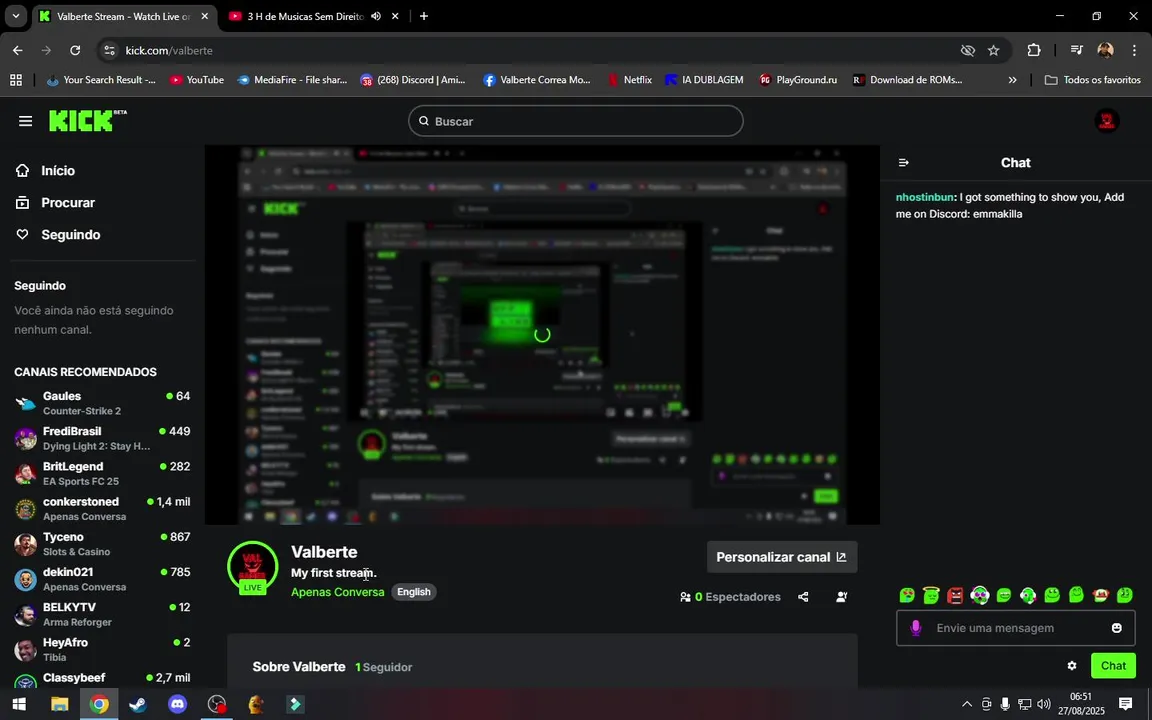The width and height of the screenshot is (1152, 720).
Task: Click the share icon next to Espectadores
Action: pos(803,597)
